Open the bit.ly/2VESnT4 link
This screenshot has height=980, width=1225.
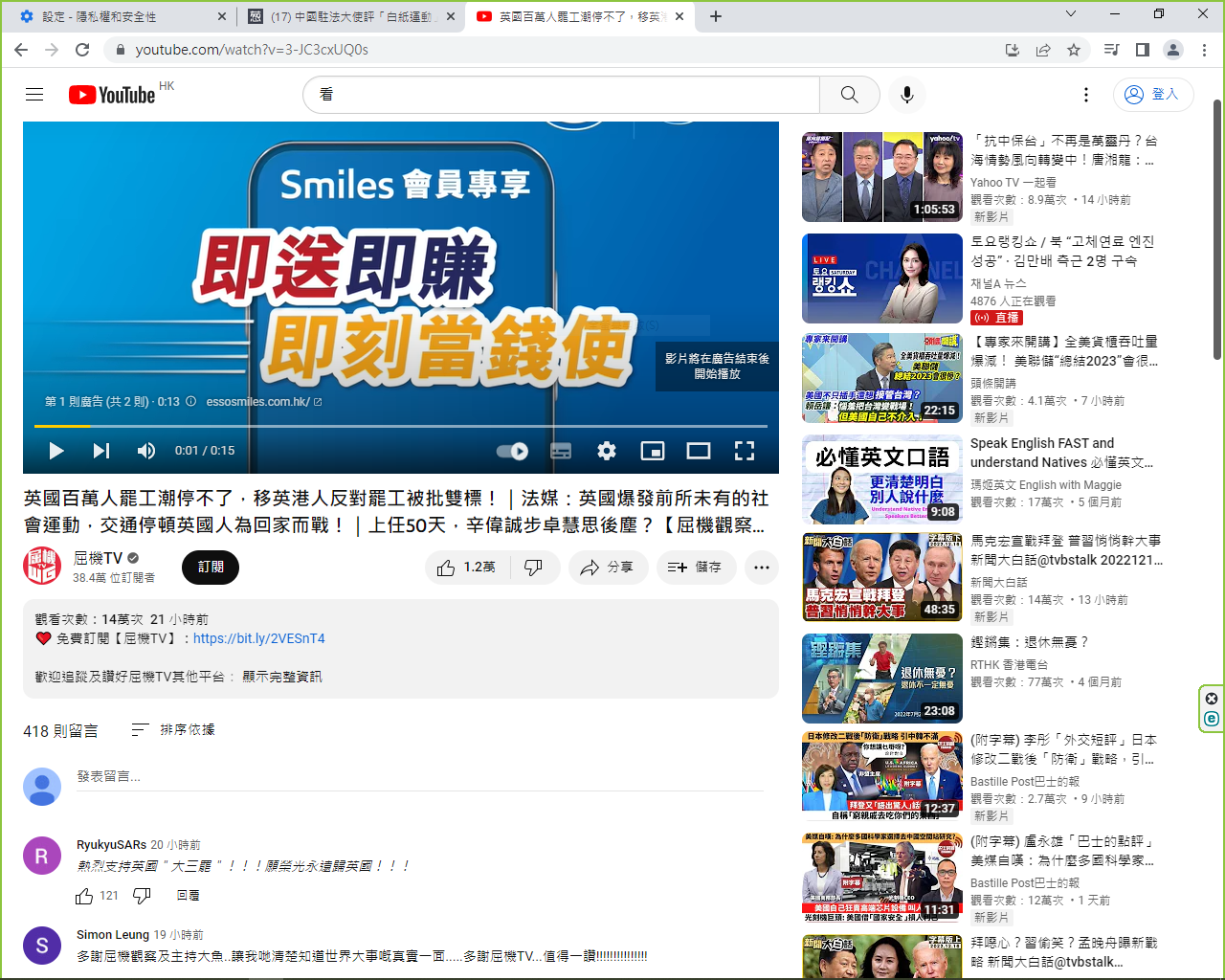click(x=259, y=638)
